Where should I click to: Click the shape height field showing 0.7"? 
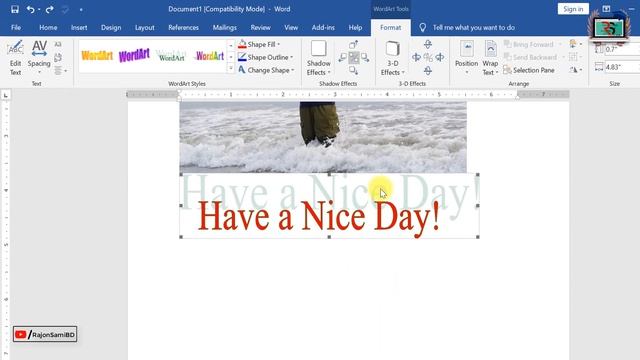622,49
